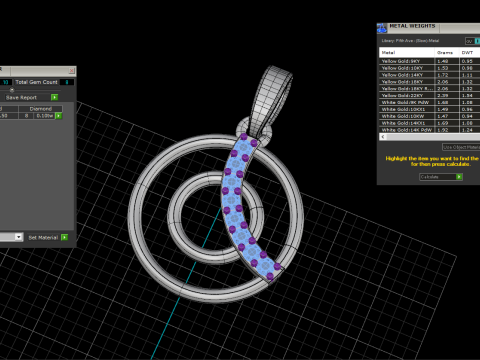
Task: Click the horizontal scrollbar left arrow in metal table
Action: pyautogui.click(x=383, y=137)
